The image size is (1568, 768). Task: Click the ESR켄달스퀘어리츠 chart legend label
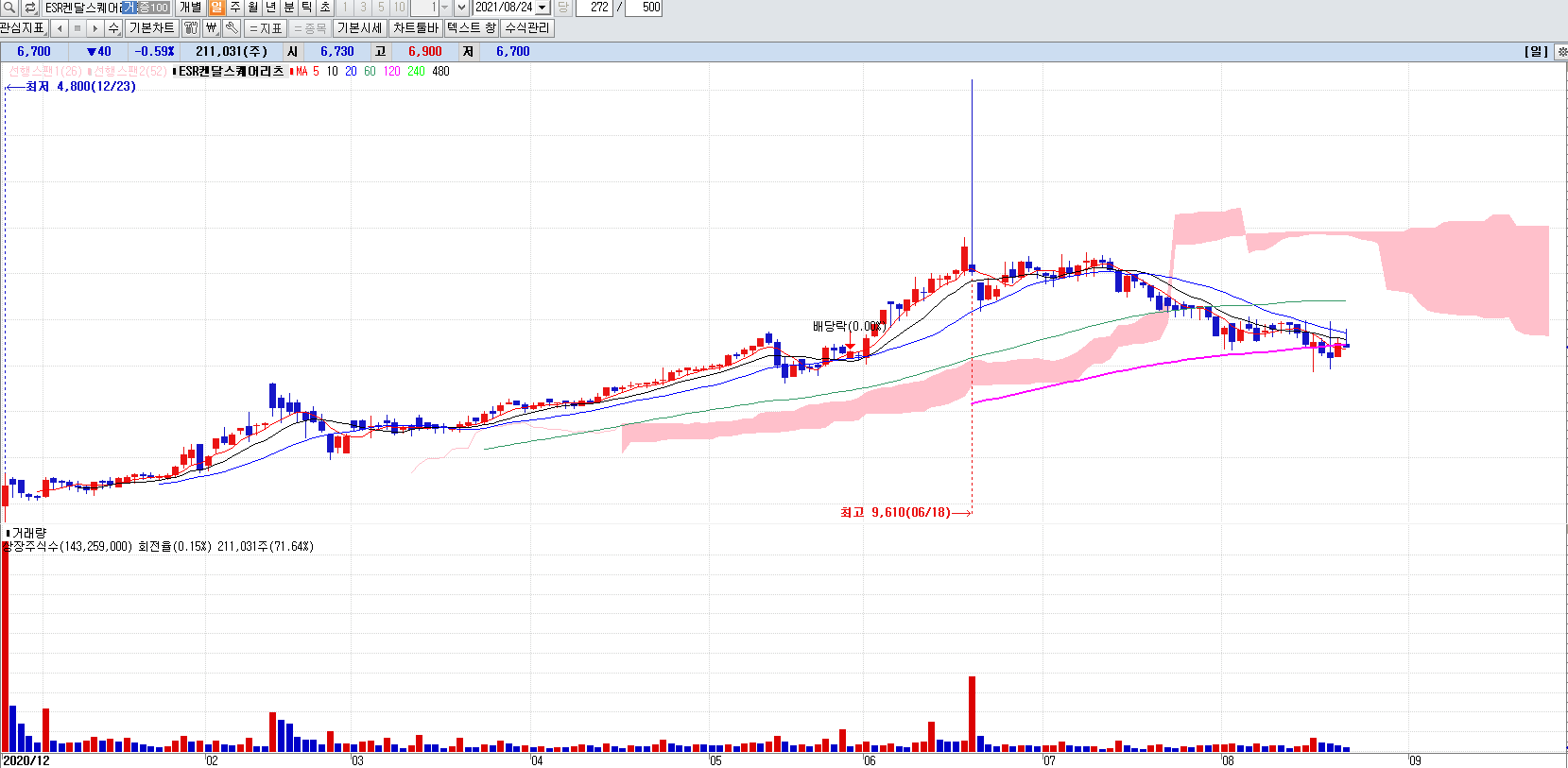click(x=232, y=71)
